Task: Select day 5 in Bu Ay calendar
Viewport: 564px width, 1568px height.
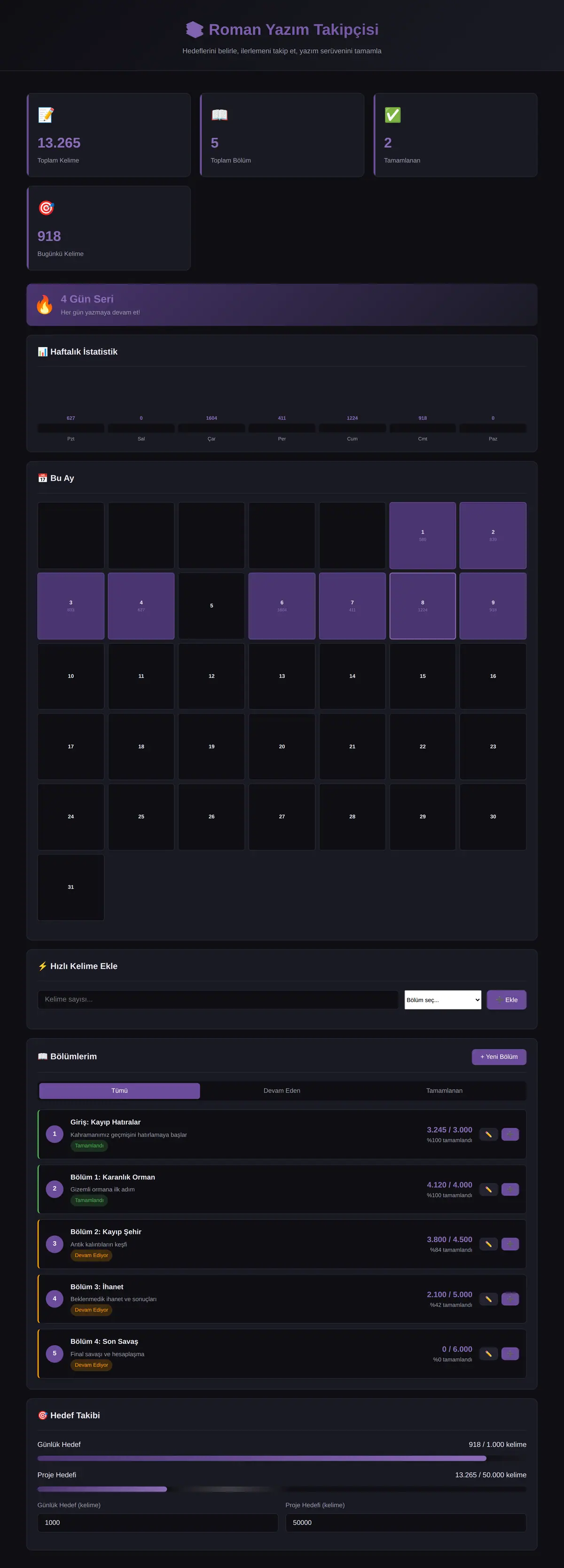Action: (x=211, y=605)
